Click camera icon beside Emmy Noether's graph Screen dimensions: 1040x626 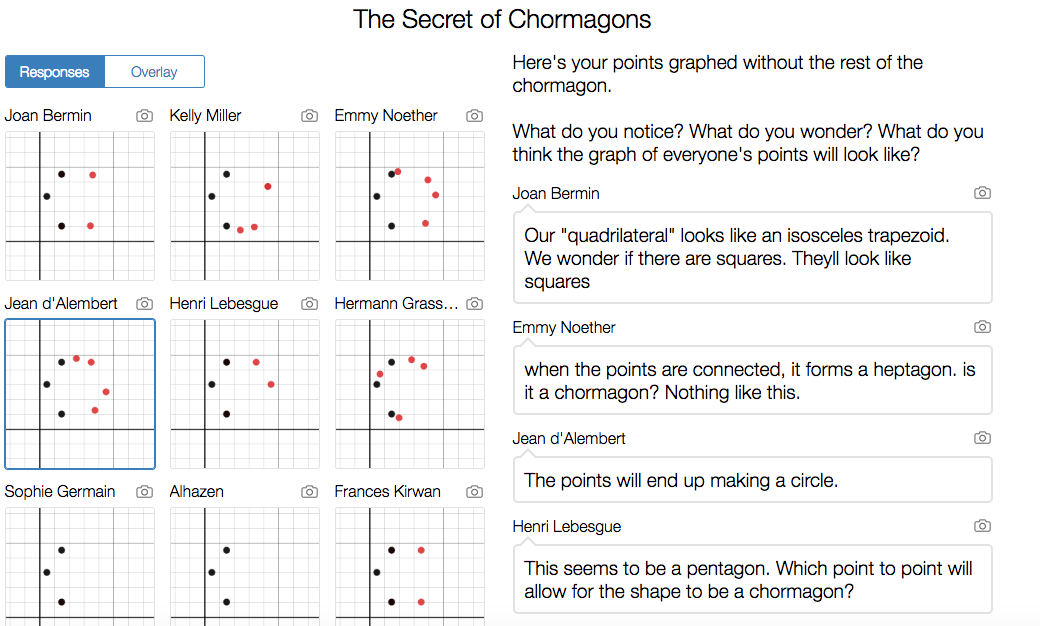click(475, 116)
